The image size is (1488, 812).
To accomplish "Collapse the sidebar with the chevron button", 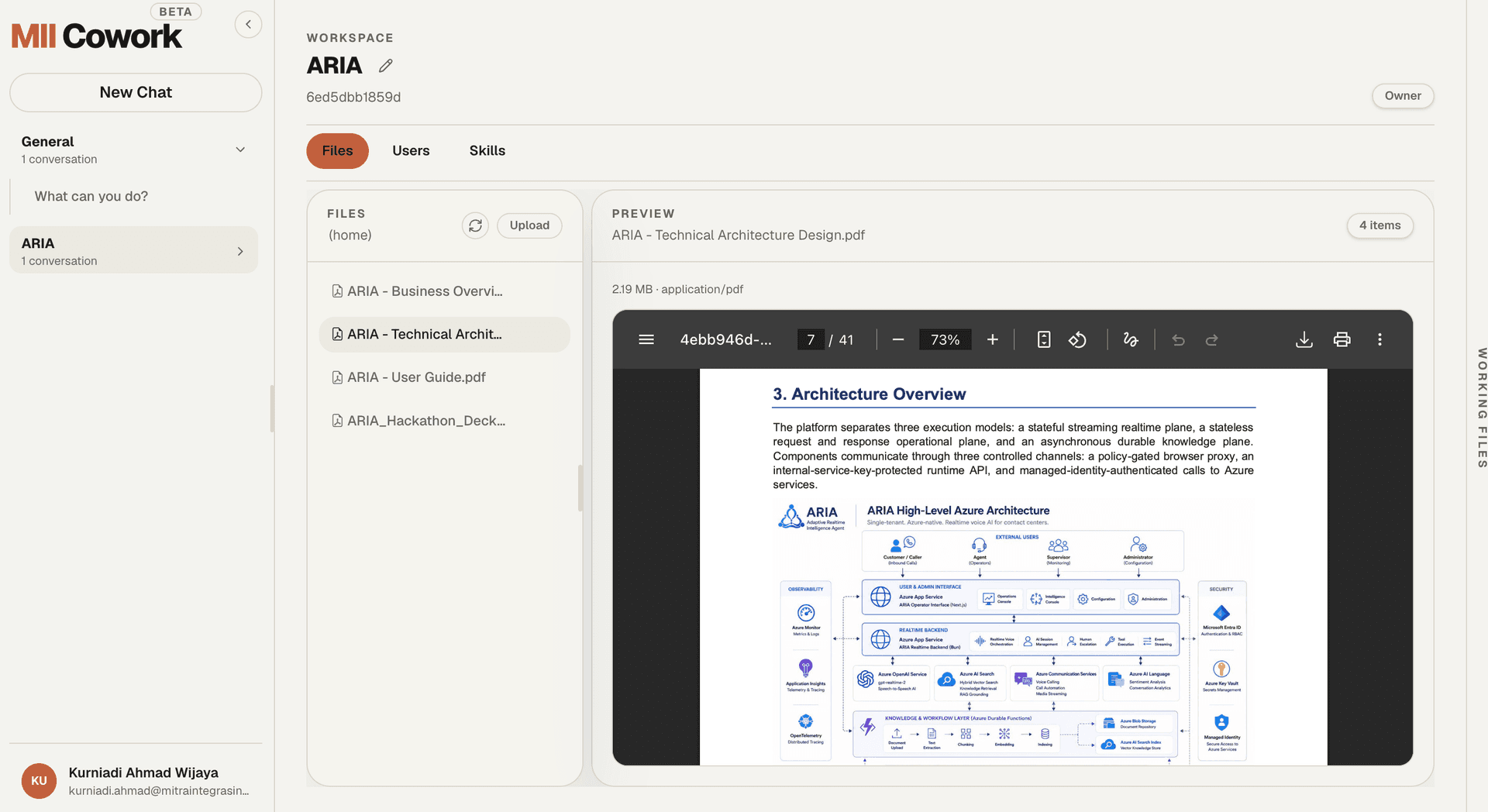I will pos(248,24).
